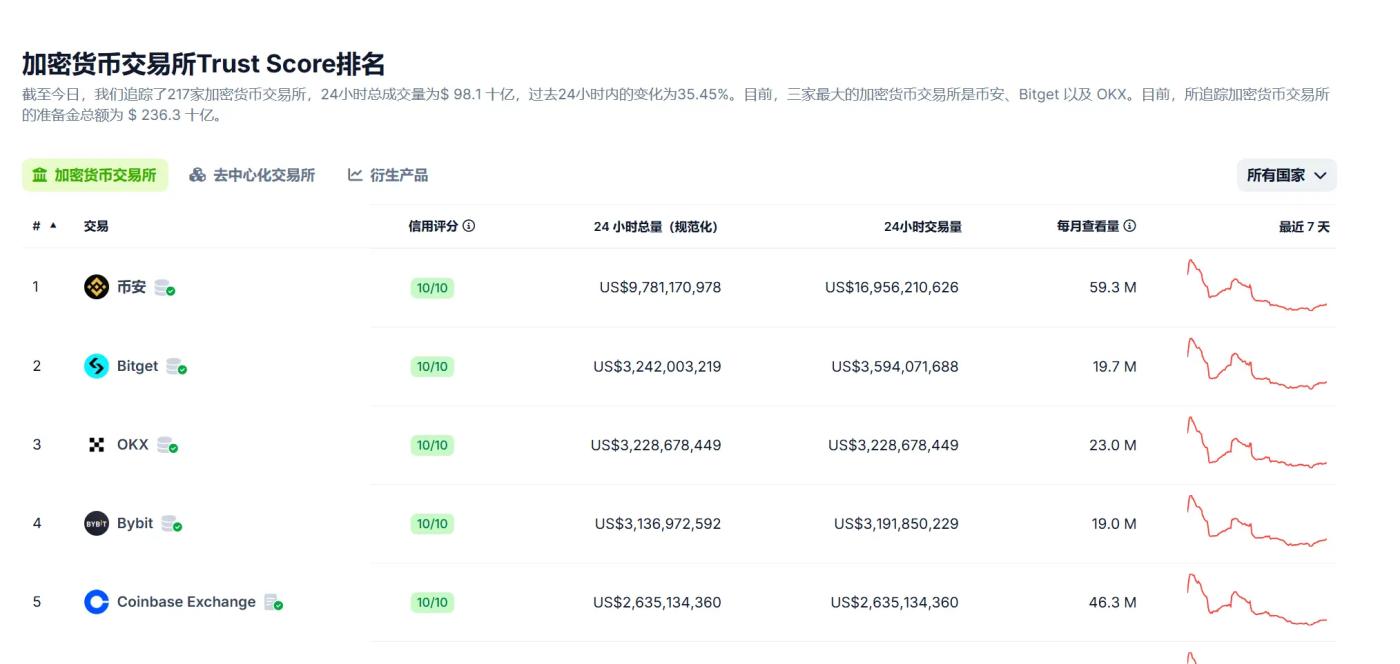Click the info icon beside 每月查看量
The width and height of the screenshot is (1400, 664).
(x=1129, y=226)
